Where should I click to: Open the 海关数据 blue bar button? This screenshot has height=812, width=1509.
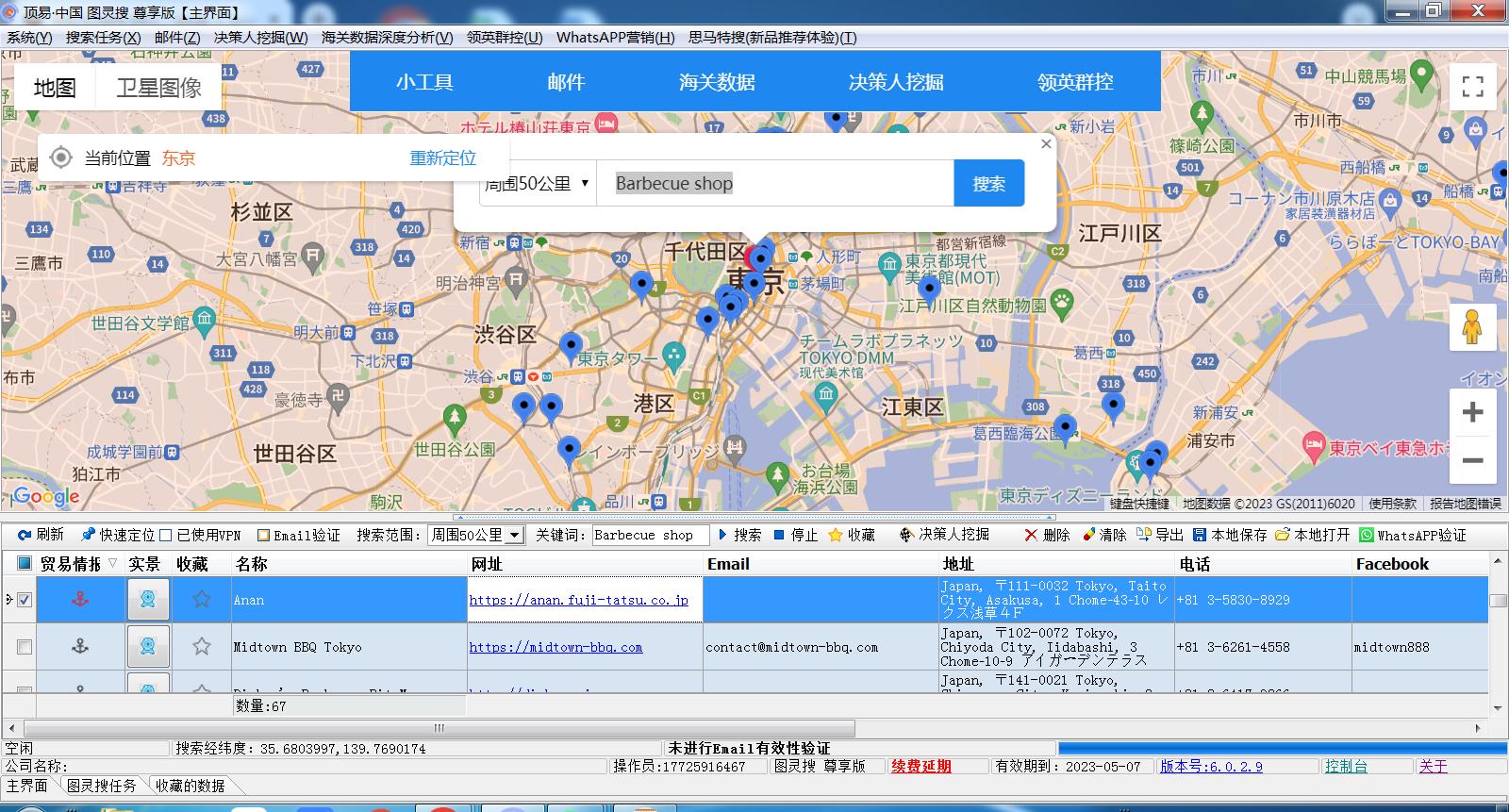point(717,82)
